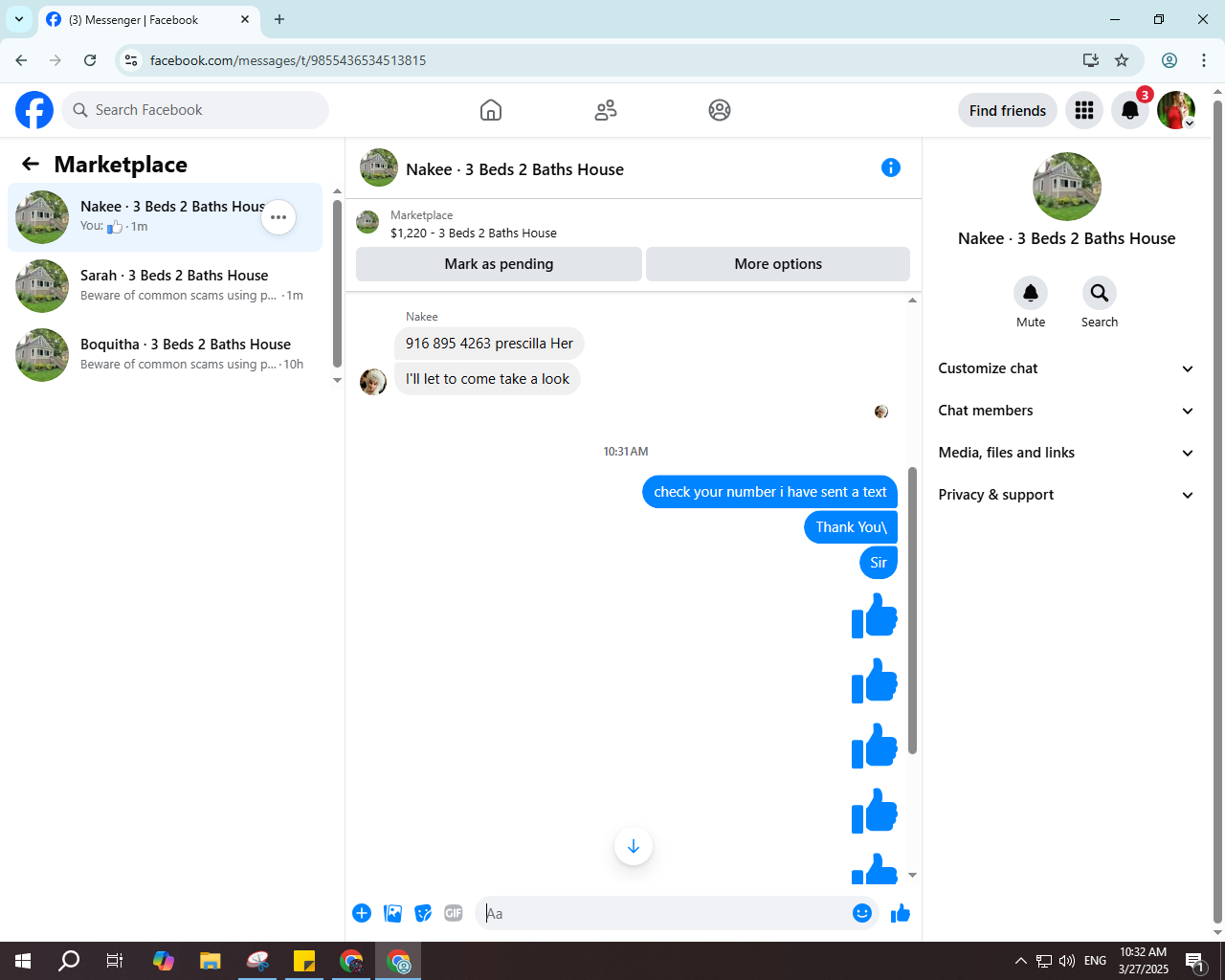The width and height of the screenshot is (1225, 980).
Task: Click the conversation title in chat header
Action: pyautogui.click(x=515, y=169)
